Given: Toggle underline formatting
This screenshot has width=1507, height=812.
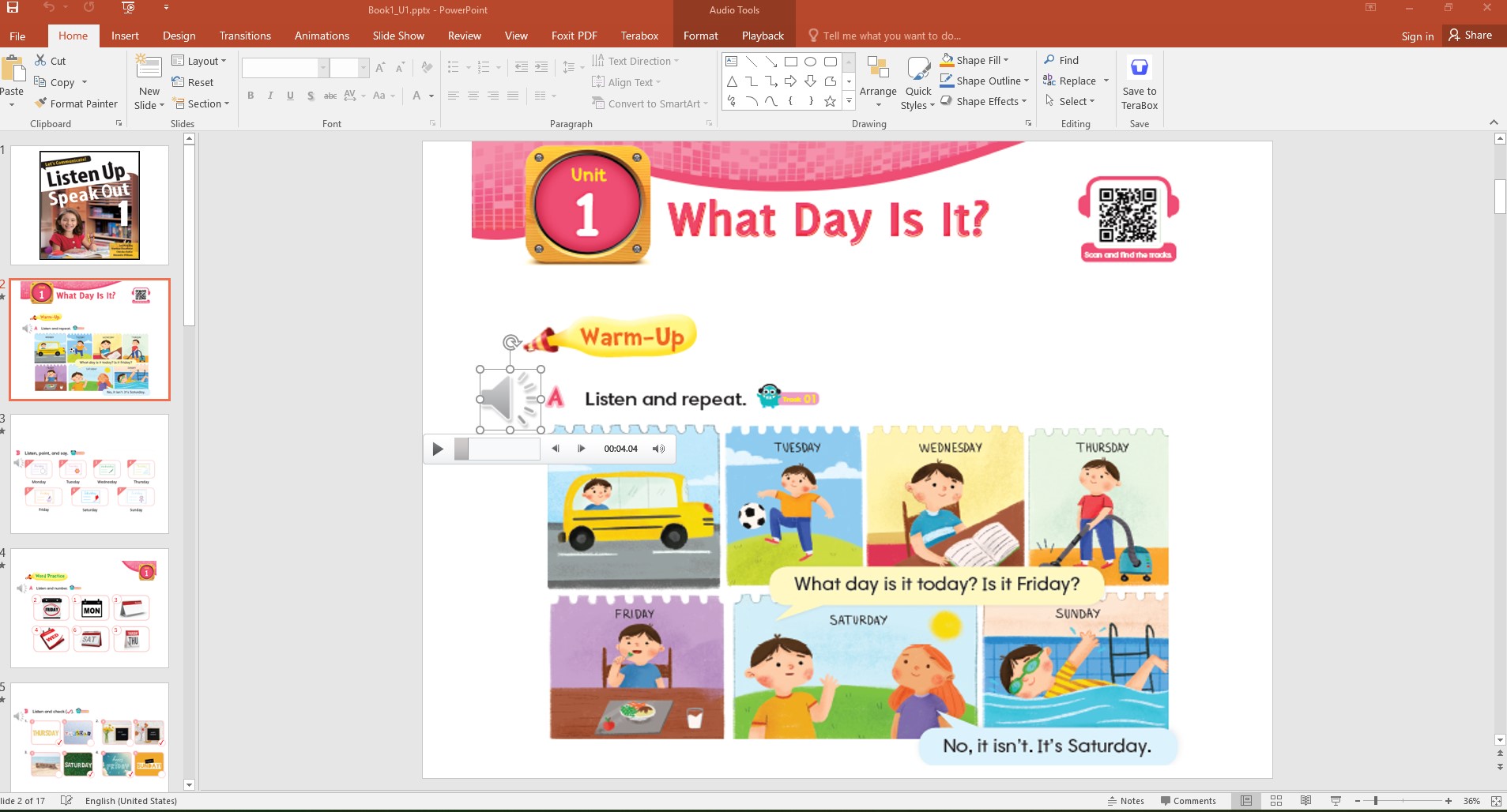Looking at the screenshot, I should coord(290,96).
